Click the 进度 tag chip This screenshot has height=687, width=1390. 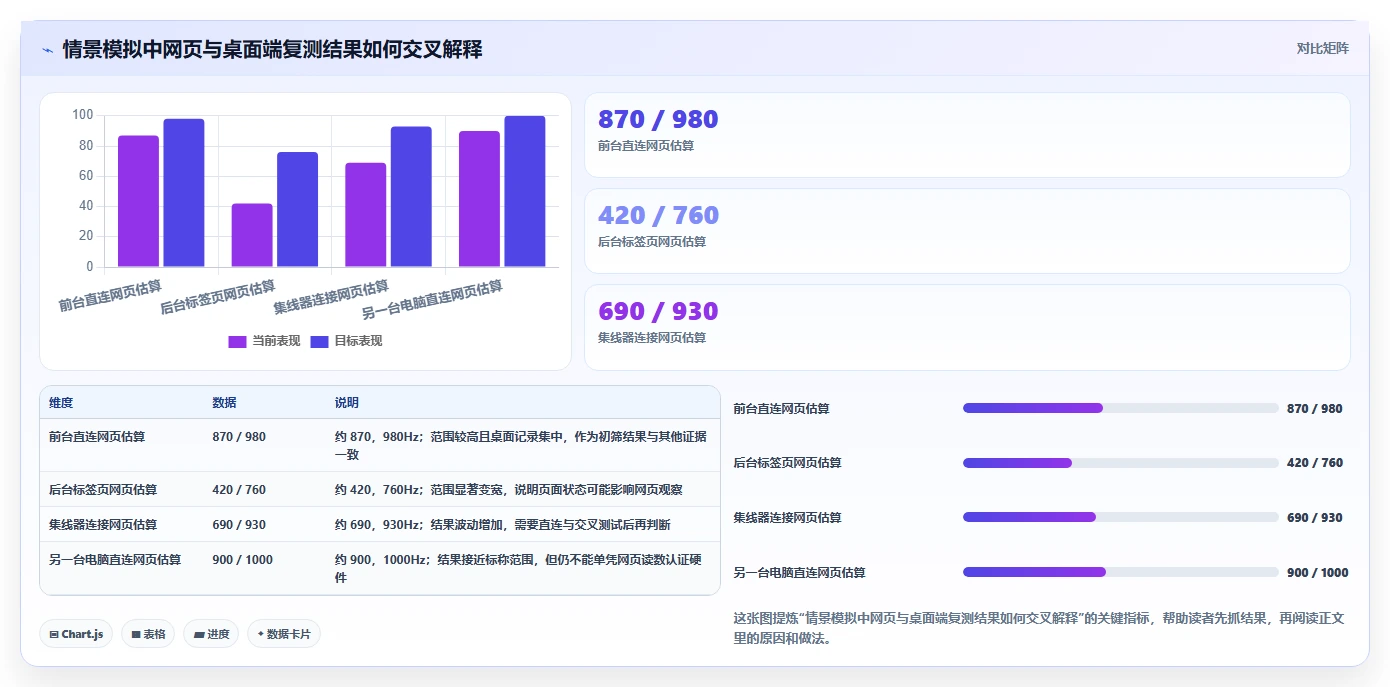tap(211, 634)
